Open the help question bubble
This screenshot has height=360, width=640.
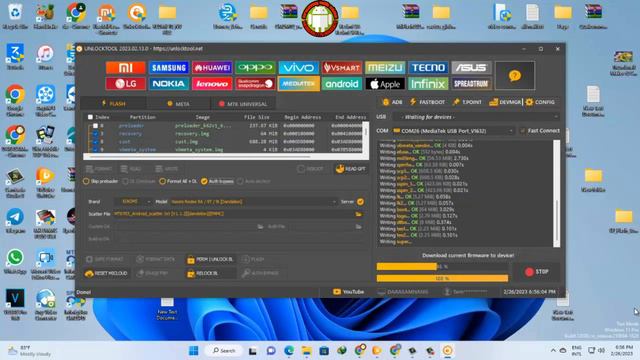(x=515, y=76)
